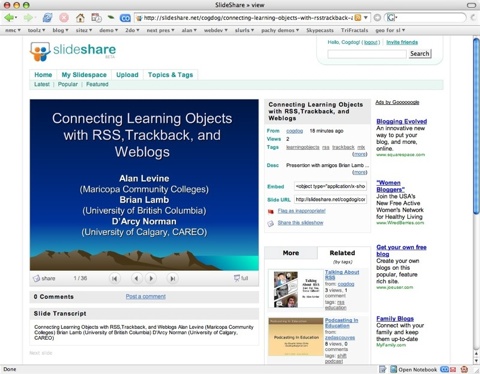Reload the page with the refresh icon
Image resolution: width=480 pixels, height=374 pixels.
[x=47, y=17]
